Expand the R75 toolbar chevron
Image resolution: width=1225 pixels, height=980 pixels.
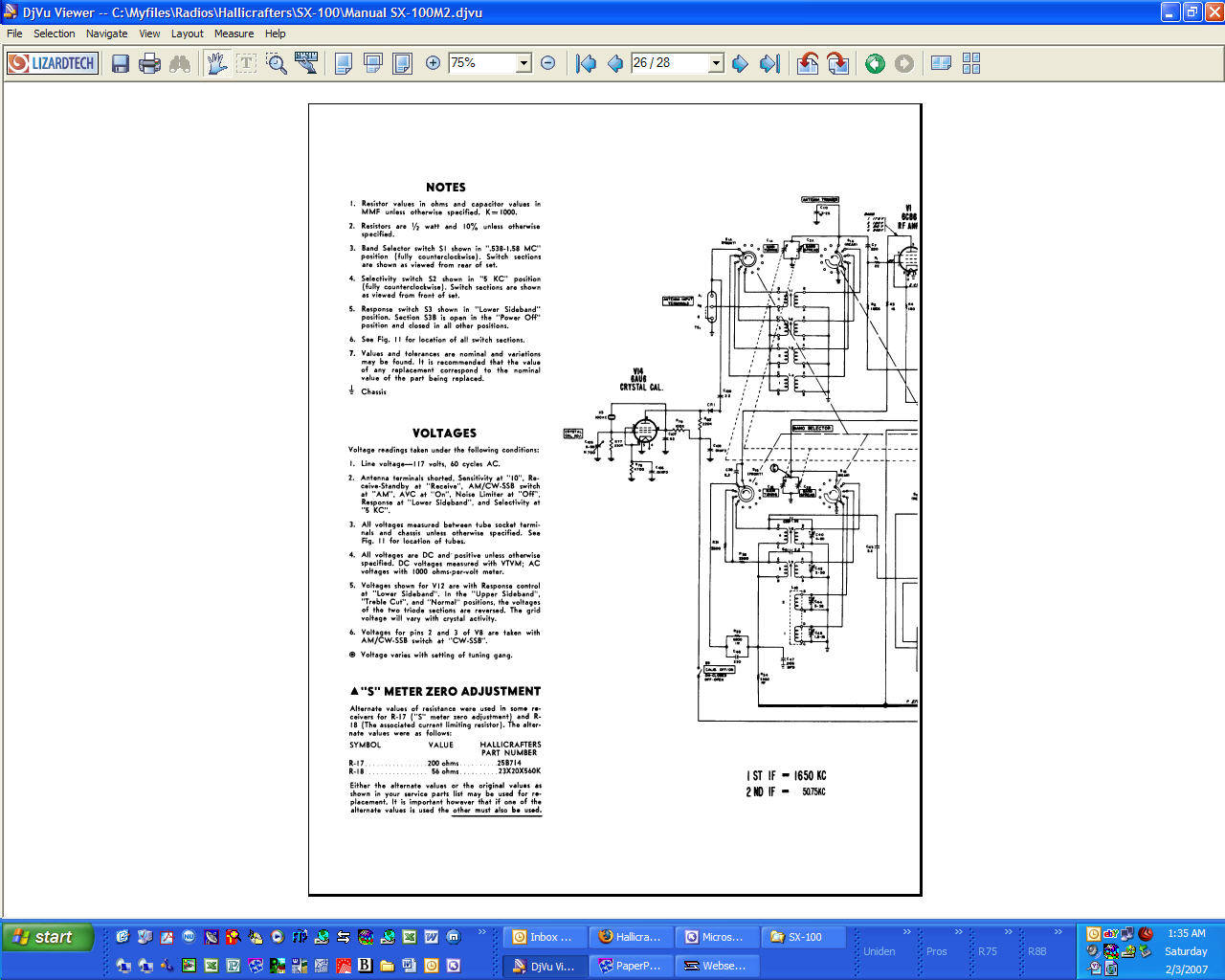[1008, 932]
